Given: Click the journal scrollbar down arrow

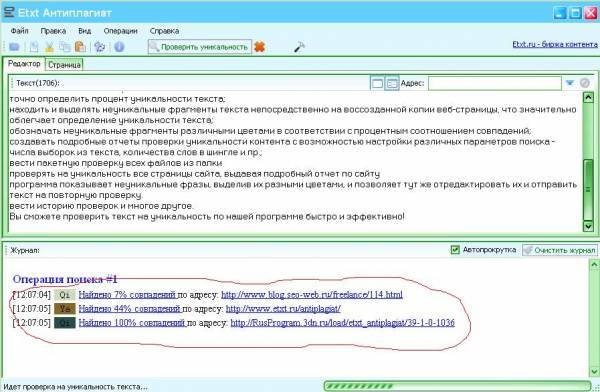Looking at the screenshot, I should (594, 371).
